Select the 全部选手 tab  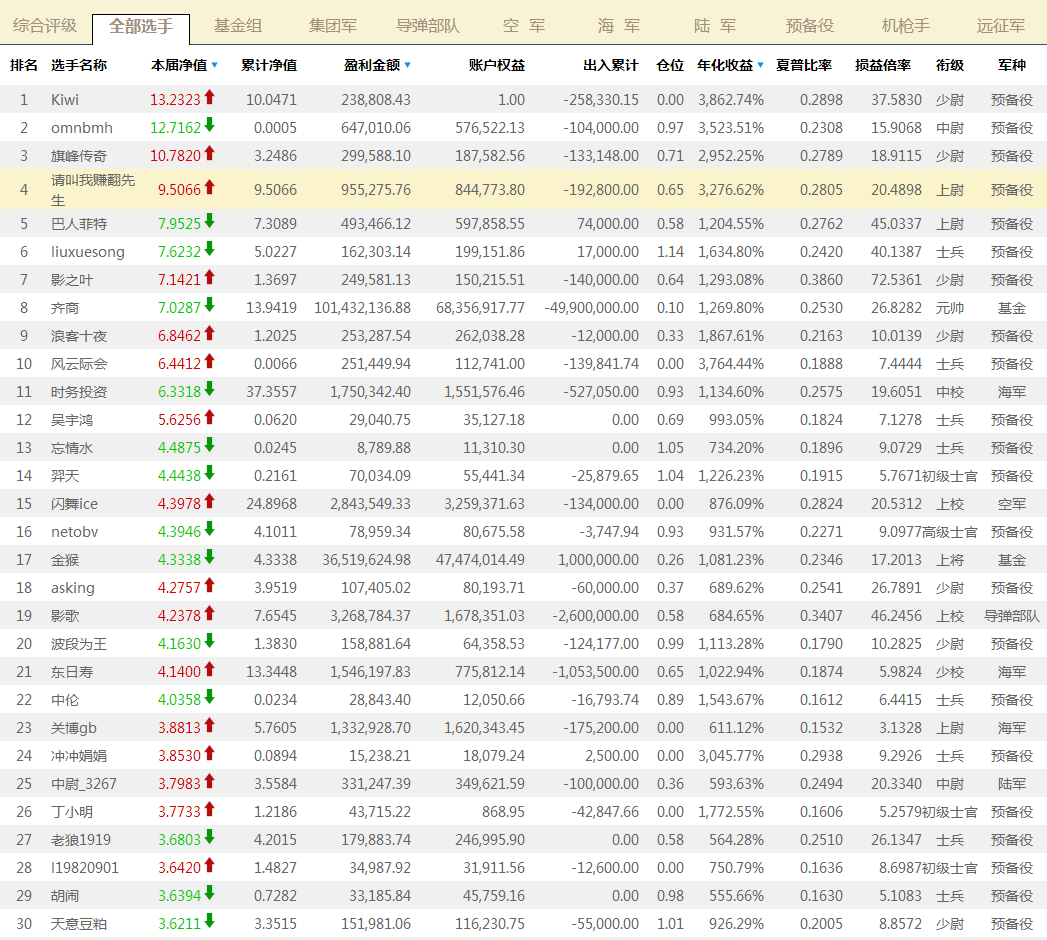[x=141, y=27]
